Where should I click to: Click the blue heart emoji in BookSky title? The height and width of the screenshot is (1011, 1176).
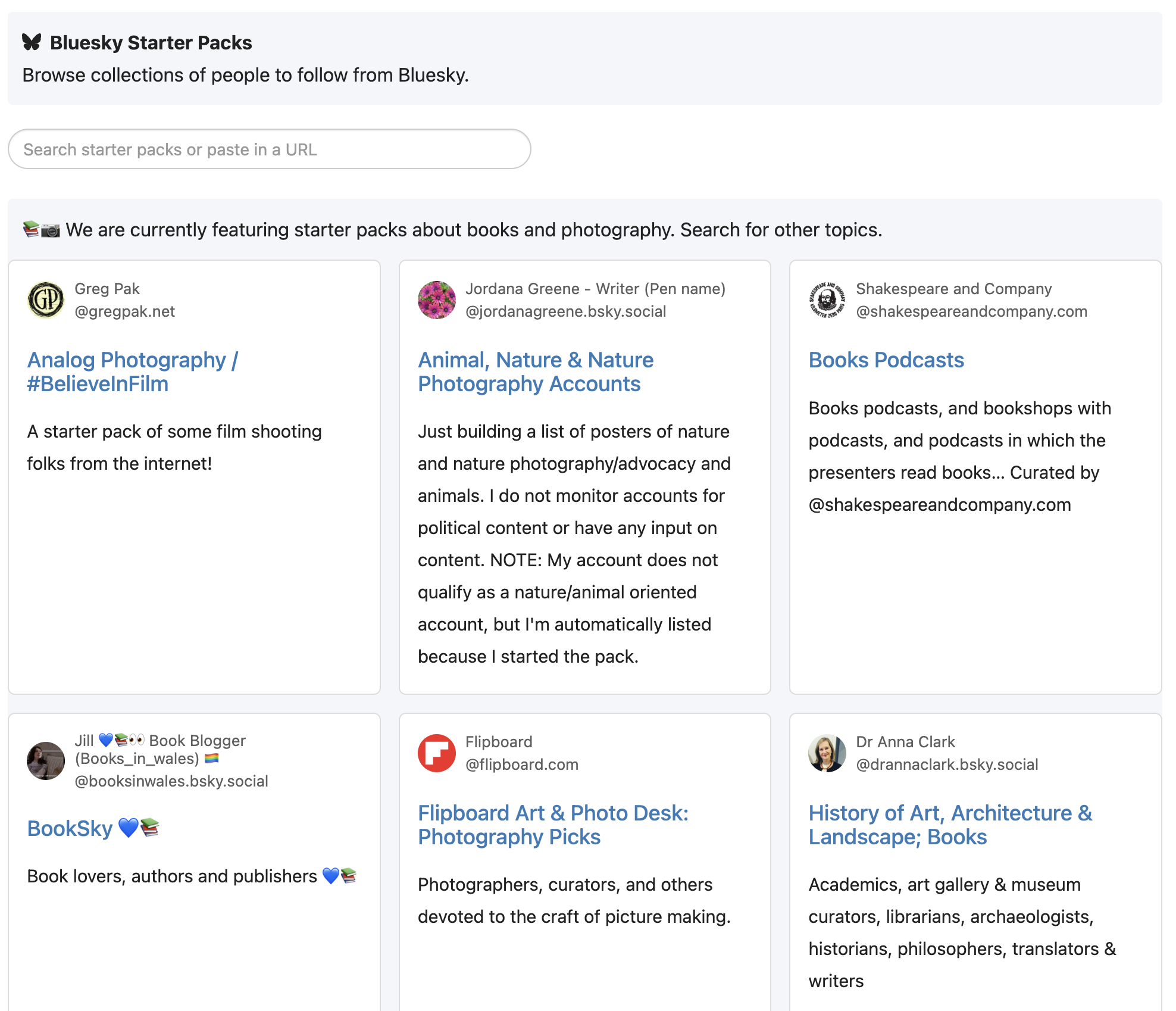129,828
